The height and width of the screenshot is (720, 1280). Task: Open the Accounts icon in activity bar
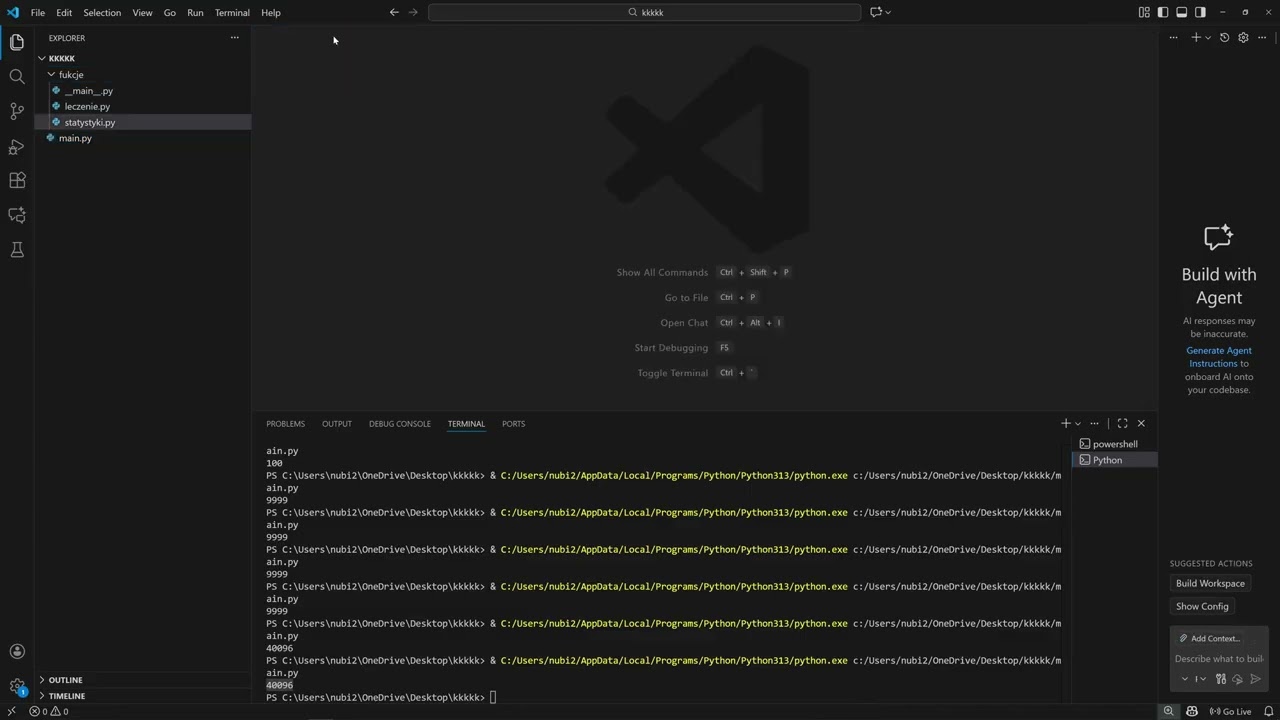click(x=17, y=652)
